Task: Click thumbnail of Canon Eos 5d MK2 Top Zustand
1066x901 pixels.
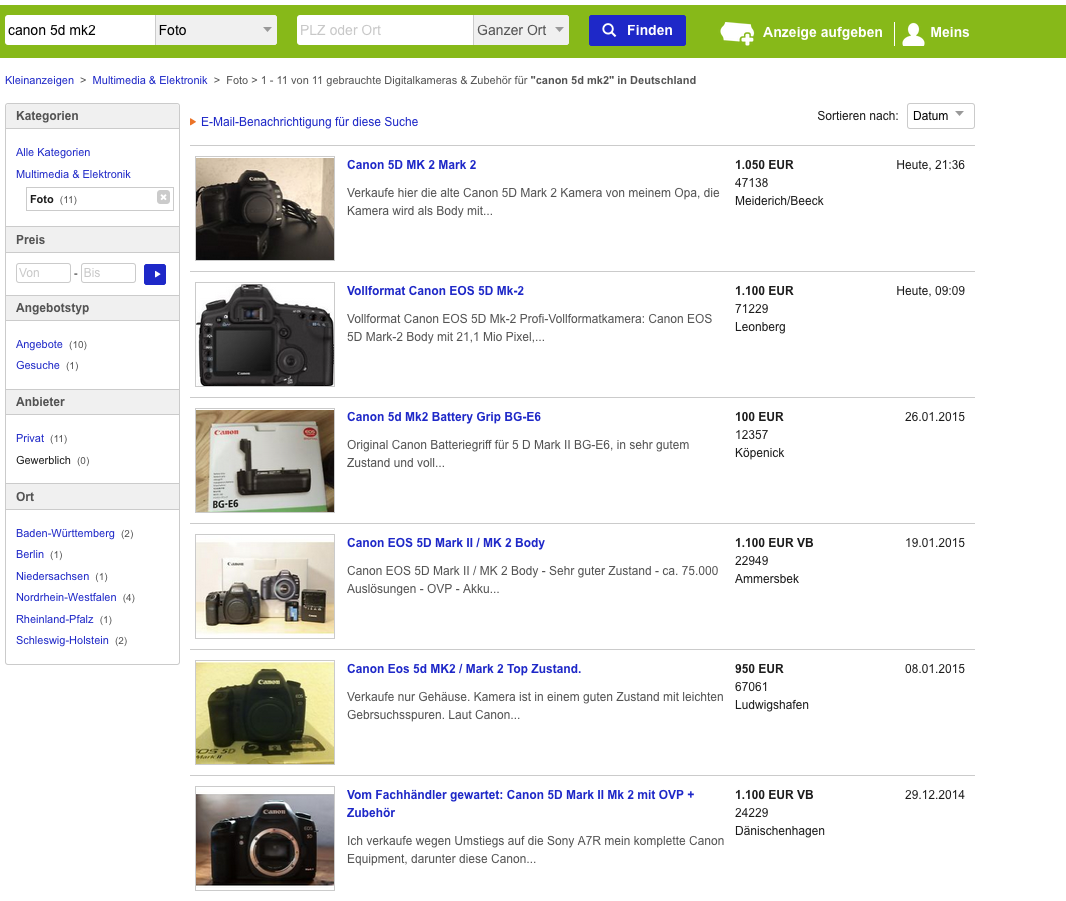Action: [264, 712]
